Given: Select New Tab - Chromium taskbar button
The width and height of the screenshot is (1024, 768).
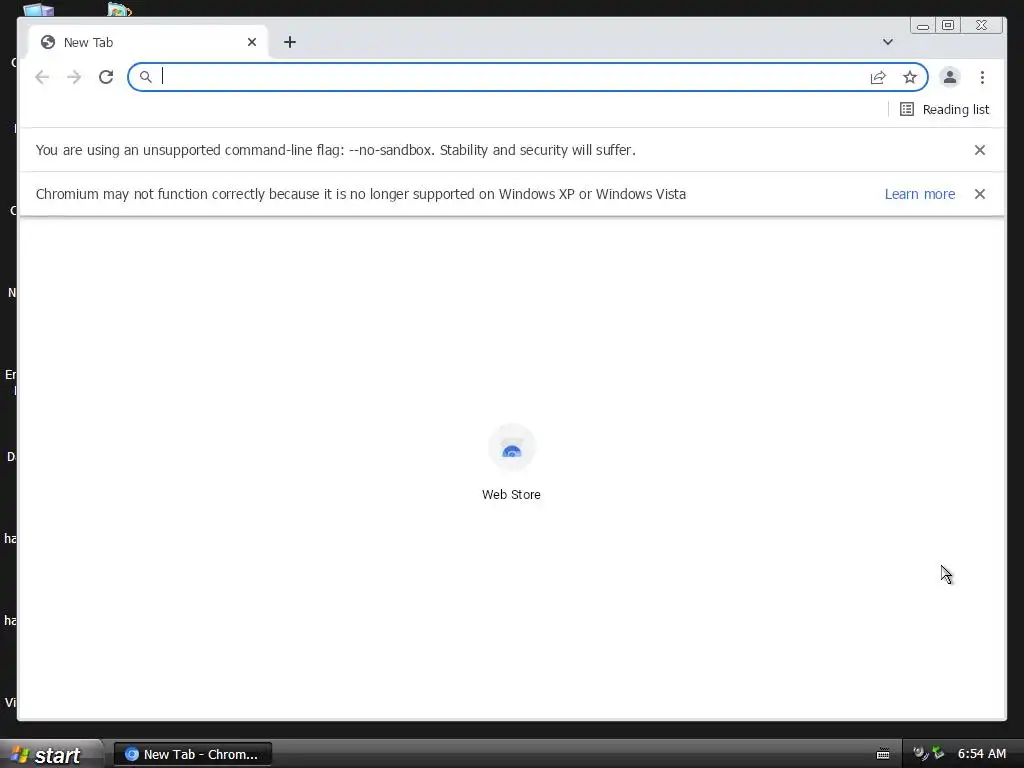Looking at the screenshot, I should (x=193, y=754).
